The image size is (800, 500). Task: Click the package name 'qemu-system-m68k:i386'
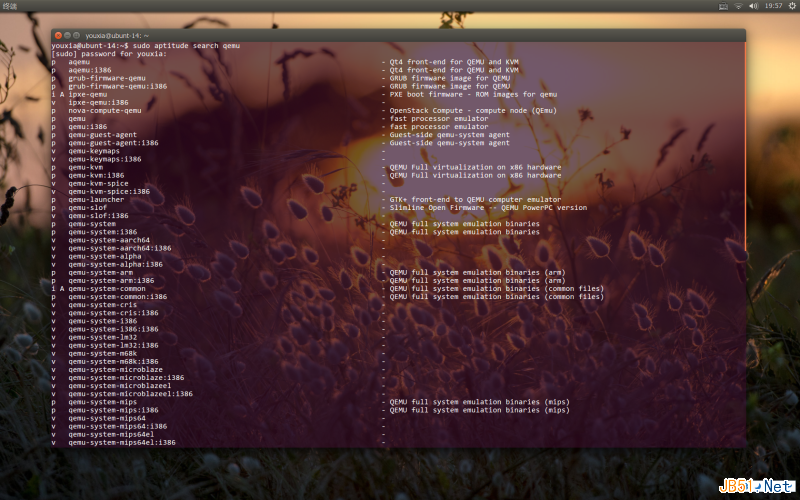tap(113, 362)
